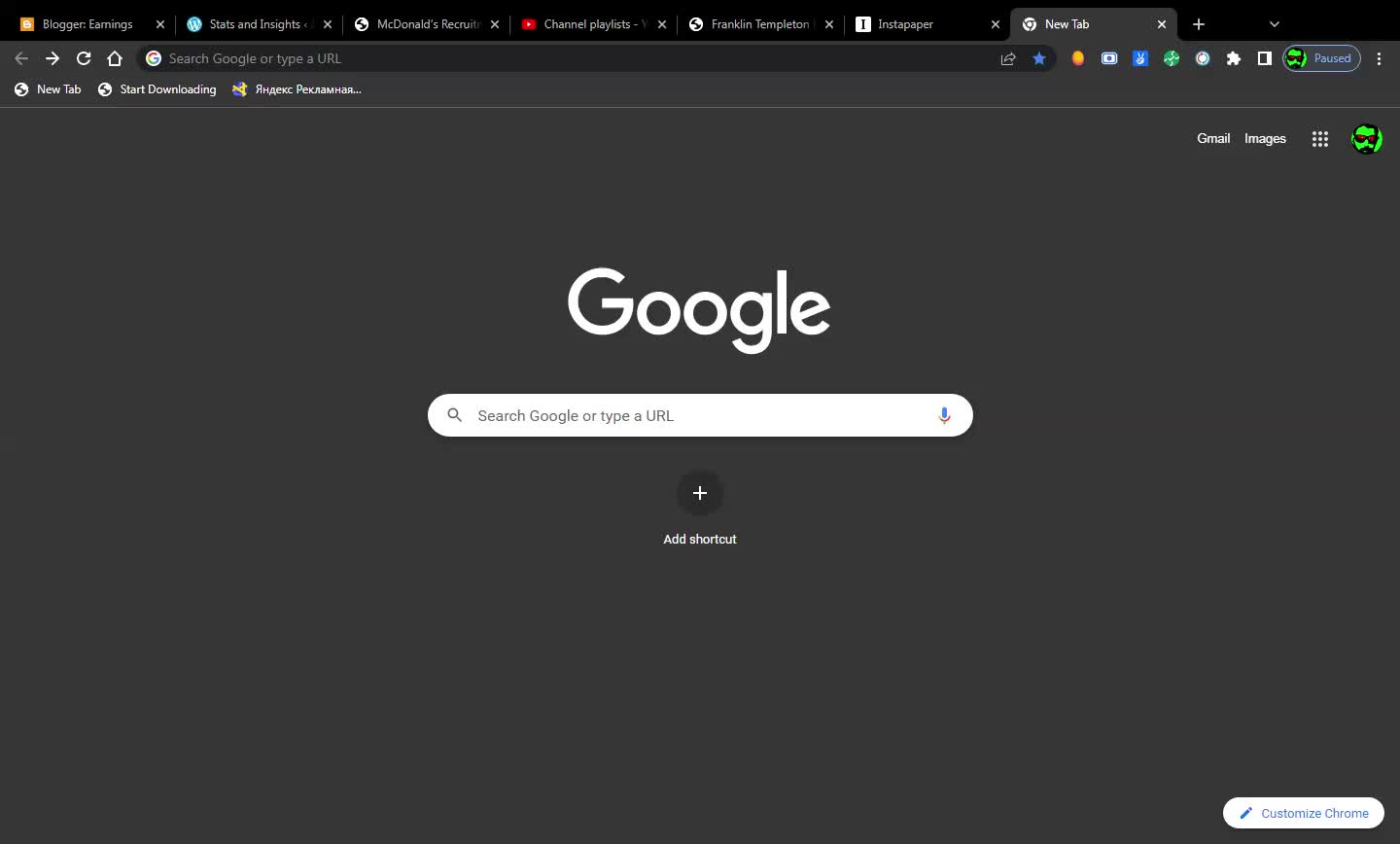Go back using the back arrow

(21, 58)
